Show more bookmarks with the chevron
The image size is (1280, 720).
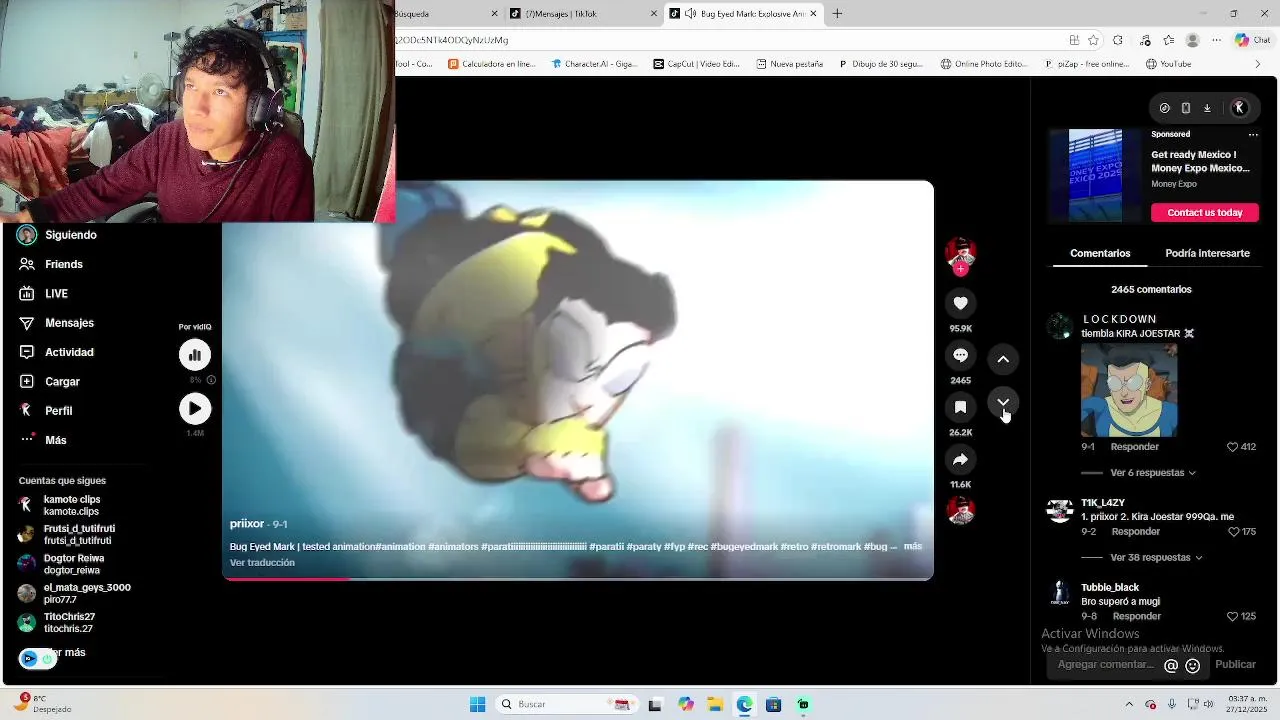(1258, 64)
